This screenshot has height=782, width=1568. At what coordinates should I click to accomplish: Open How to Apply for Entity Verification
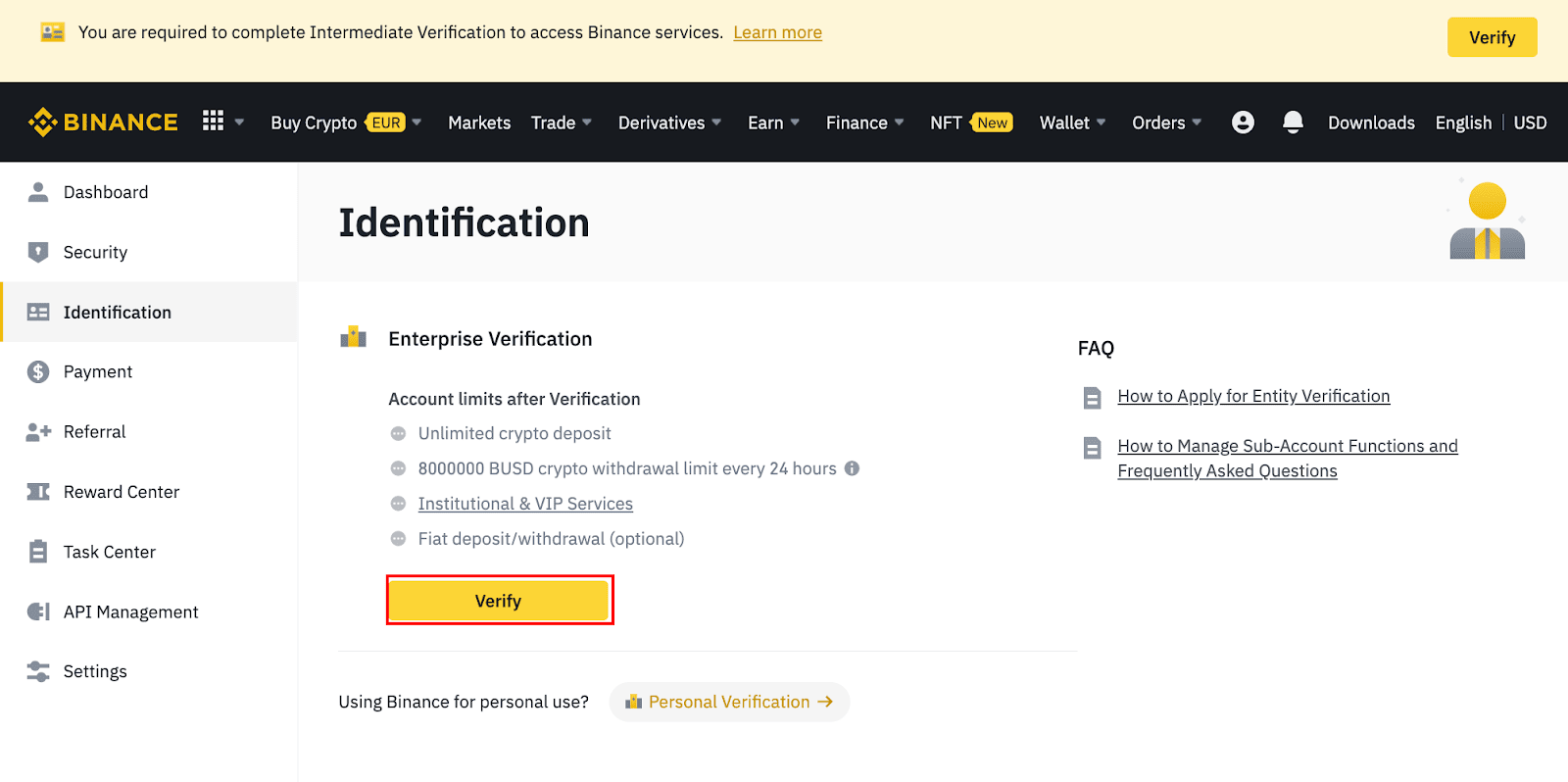pyautogui.click(x=1253, y=396)
